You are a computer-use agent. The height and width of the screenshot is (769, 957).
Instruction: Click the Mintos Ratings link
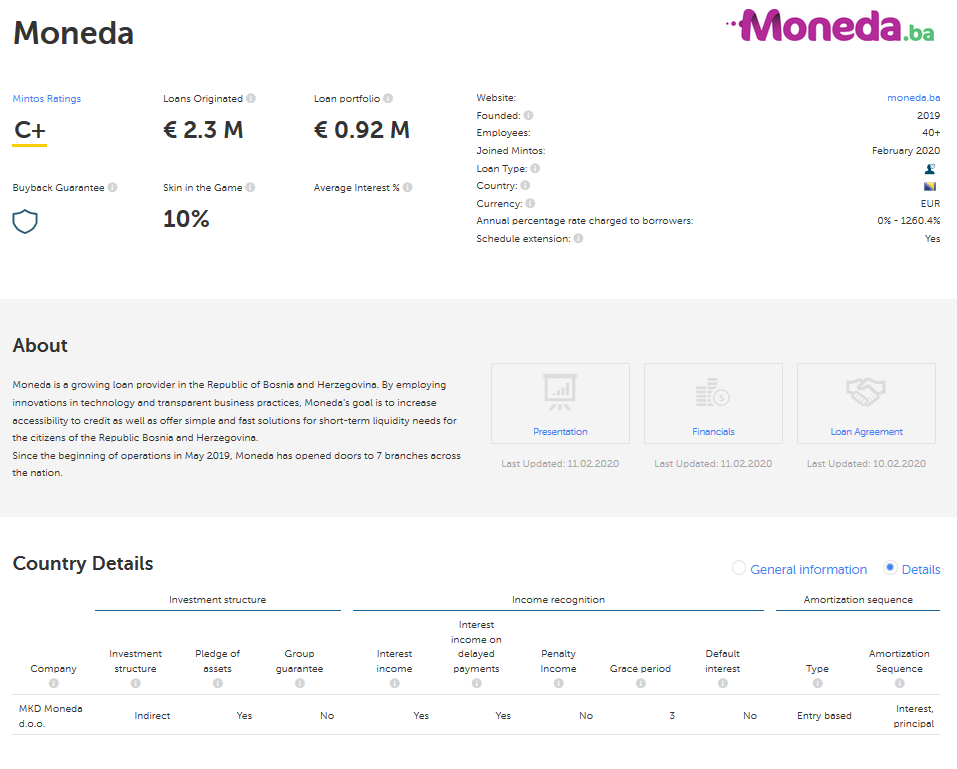[47, 98]
